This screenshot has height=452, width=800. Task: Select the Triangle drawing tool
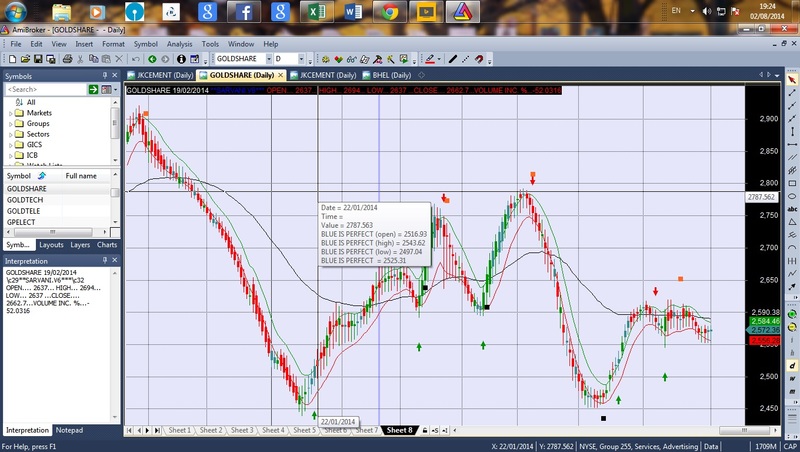point(792,222)
